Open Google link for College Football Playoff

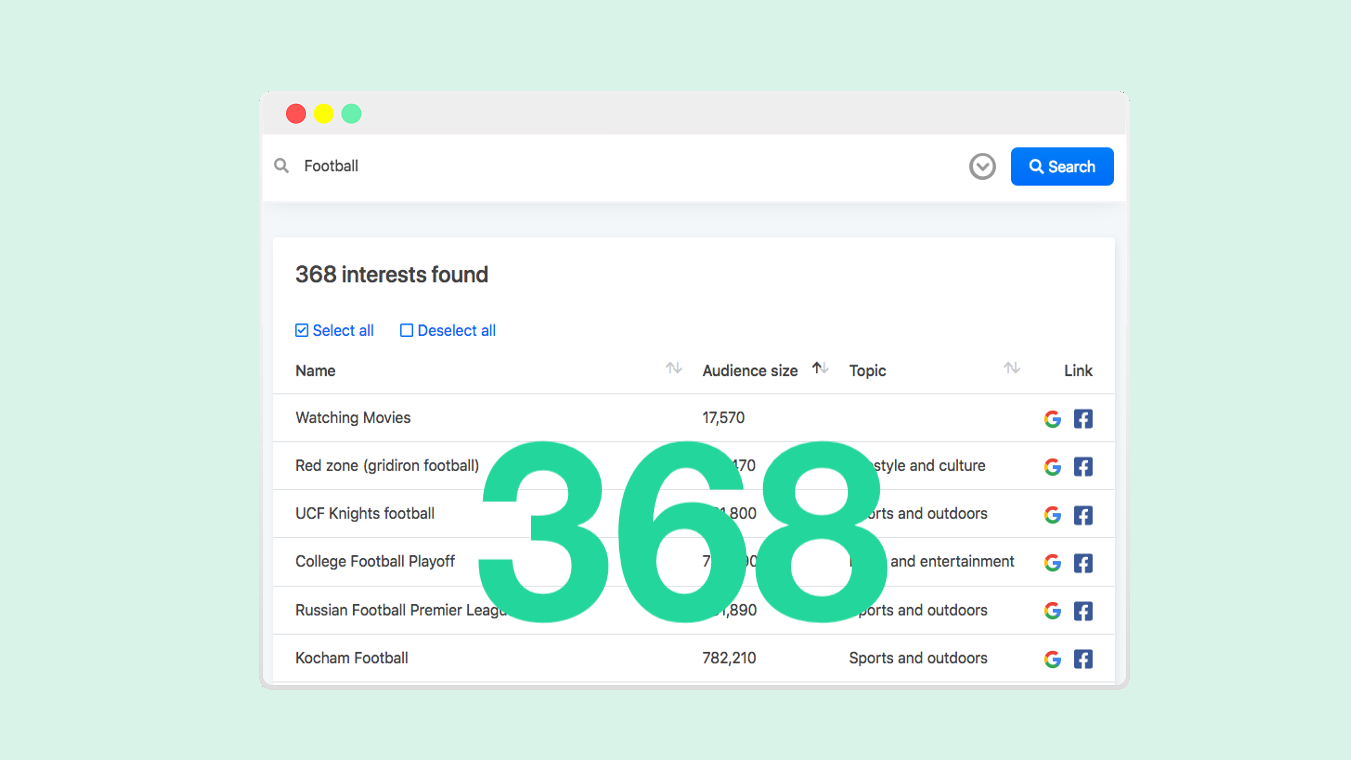click(1052, 563)
